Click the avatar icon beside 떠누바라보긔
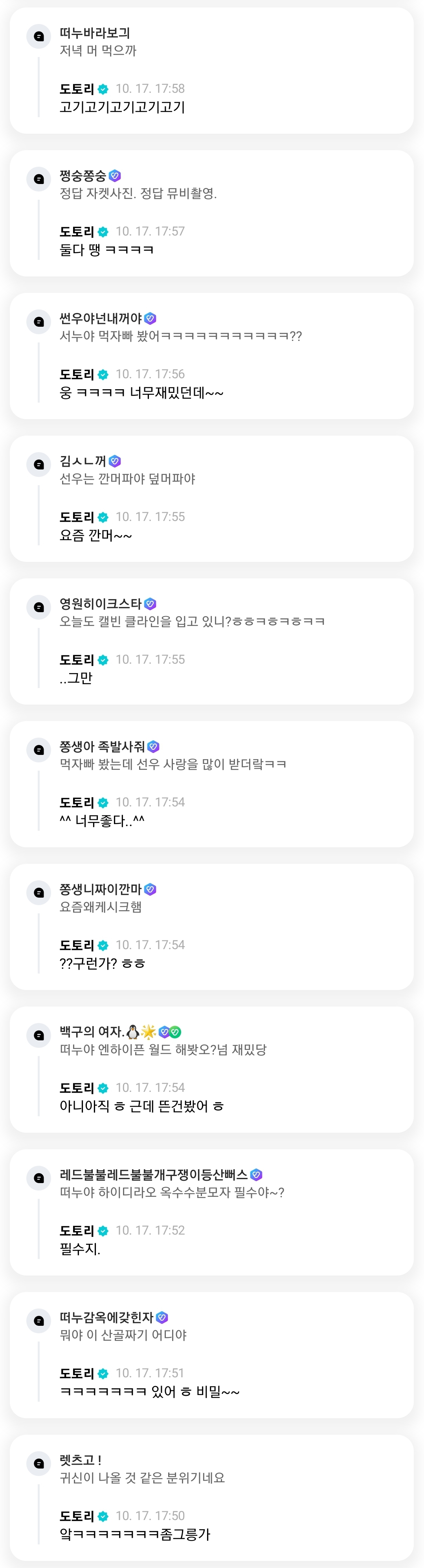424x1568 pixels. pyautogui.click(x=39, y=37)
